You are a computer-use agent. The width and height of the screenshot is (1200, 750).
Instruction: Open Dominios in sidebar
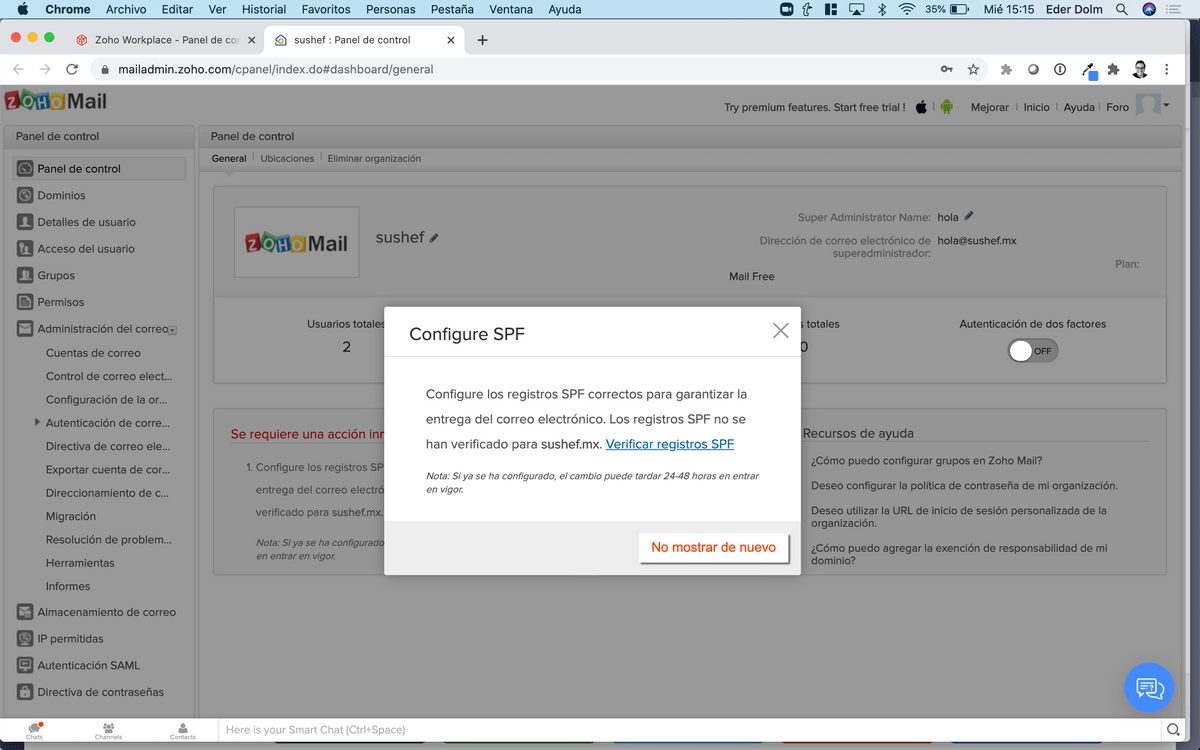pos(61,195)
